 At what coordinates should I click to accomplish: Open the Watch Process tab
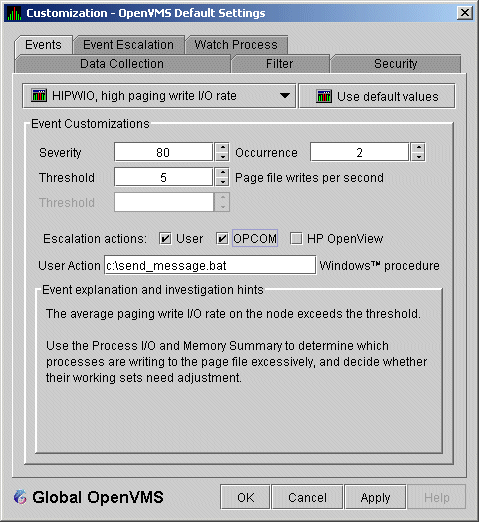(236, 45)
